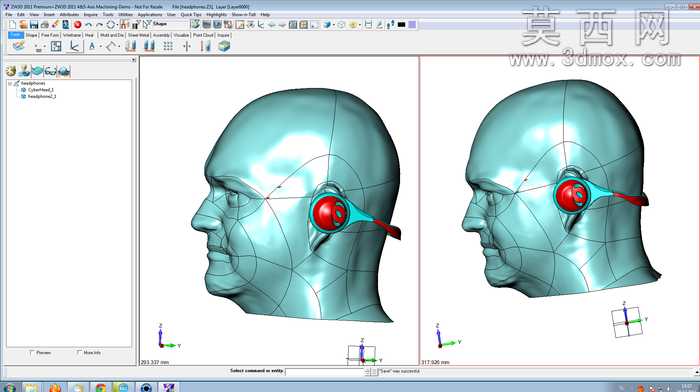Open the File menu
The height and width of the screenshot is (392, 700).
(x=8, y=15)
